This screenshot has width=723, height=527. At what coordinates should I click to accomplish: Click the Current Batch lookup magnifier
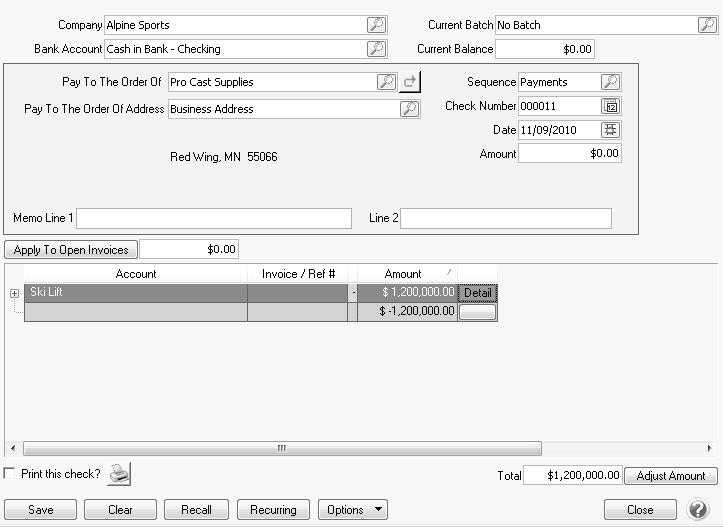pos(707,25)
